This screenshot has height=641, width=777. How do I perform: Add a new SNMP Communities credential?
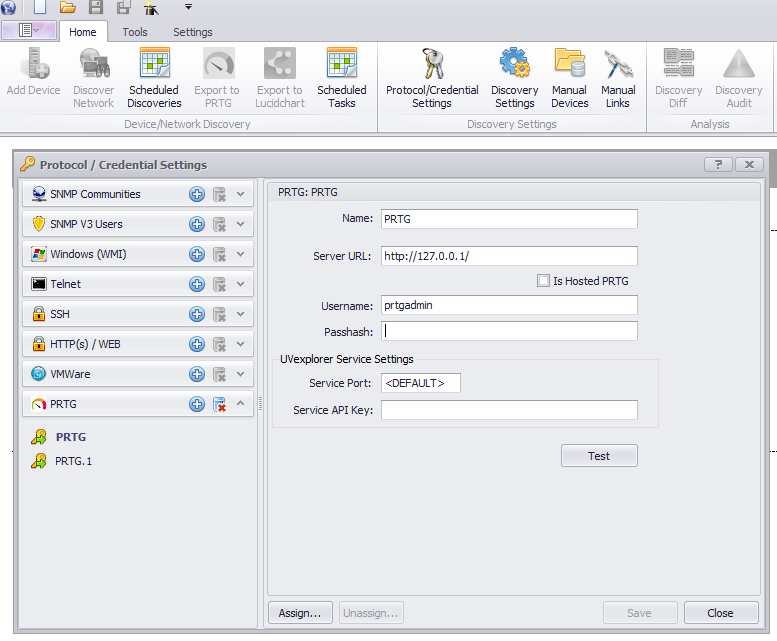(x=197, y=194)
